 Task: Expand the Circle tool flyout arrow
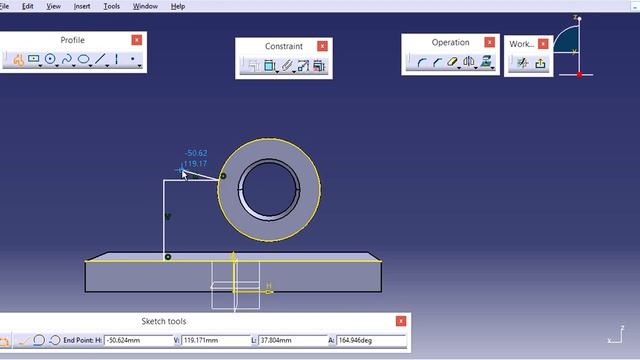(x=57, y=66)
